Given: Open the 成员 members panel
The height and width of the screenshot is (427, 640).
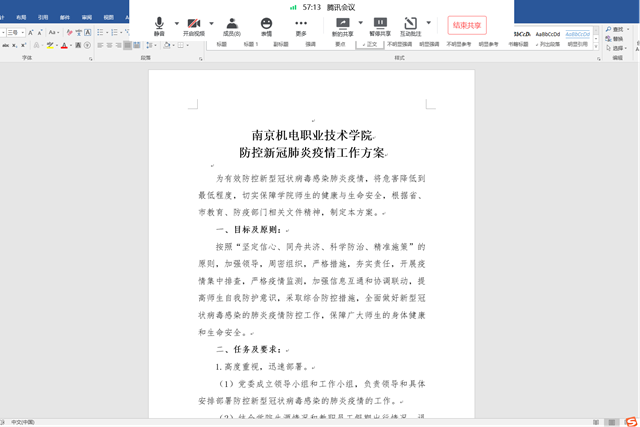Looking at the screenshot, I should coord(231,26).
